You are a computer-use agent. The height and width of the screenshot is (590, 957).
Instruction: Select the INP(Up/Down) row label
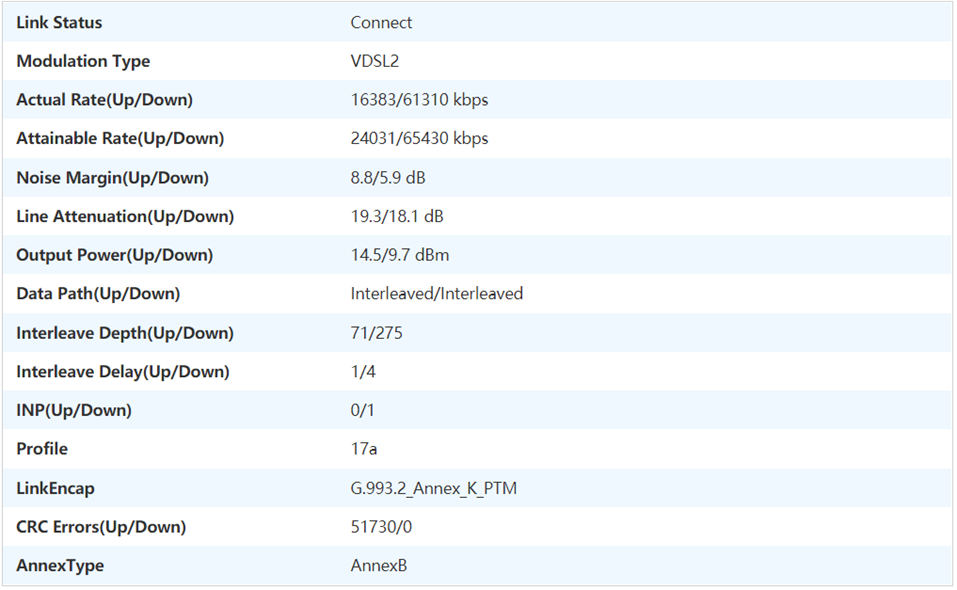tap(74, 410)
